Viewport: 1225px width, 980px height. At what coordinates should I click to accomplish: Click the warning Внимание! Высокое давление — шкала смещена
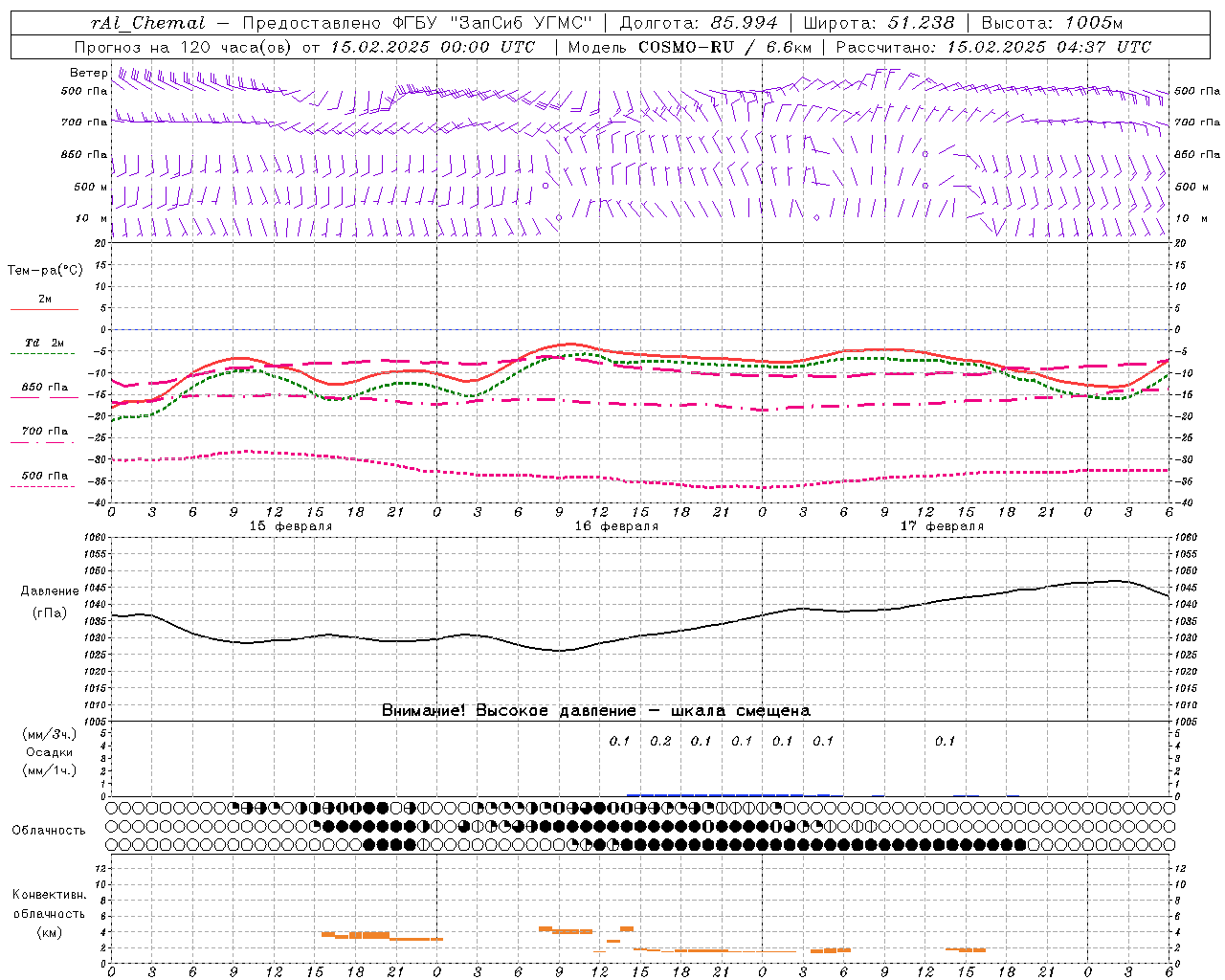[x=596, y=710]
